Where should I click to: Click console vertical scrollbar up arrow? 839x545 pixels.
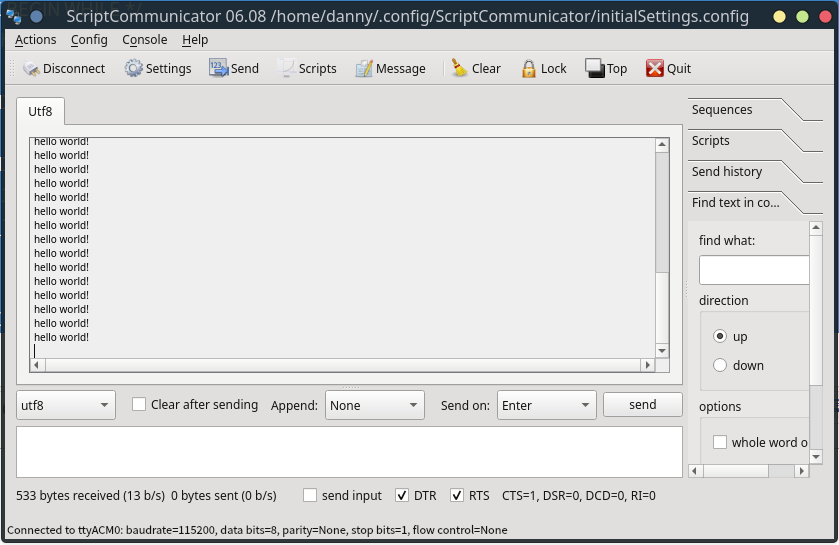click(662, 144)
